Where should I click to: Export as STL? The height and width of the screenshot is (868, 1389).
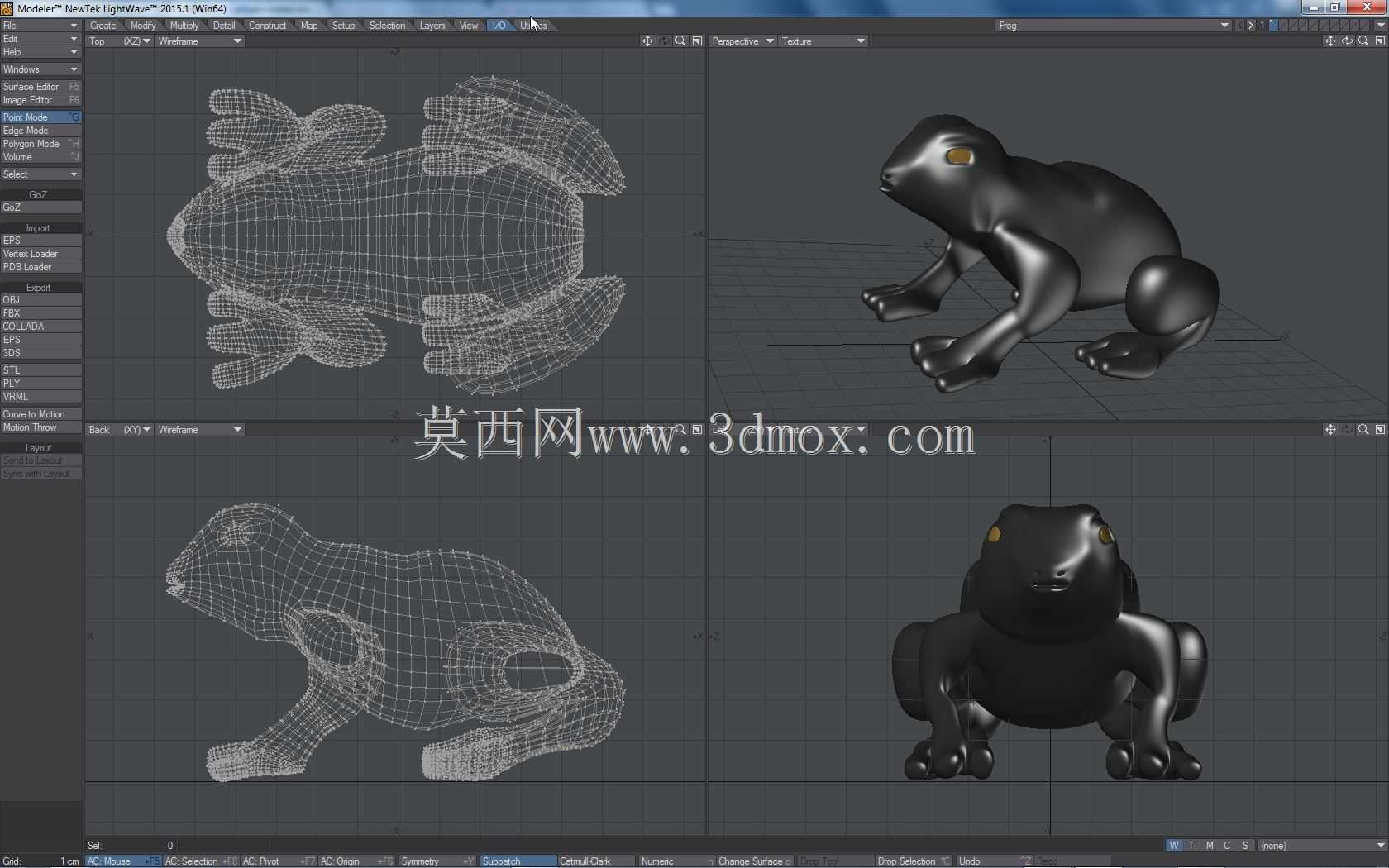(x=41, y=370)
